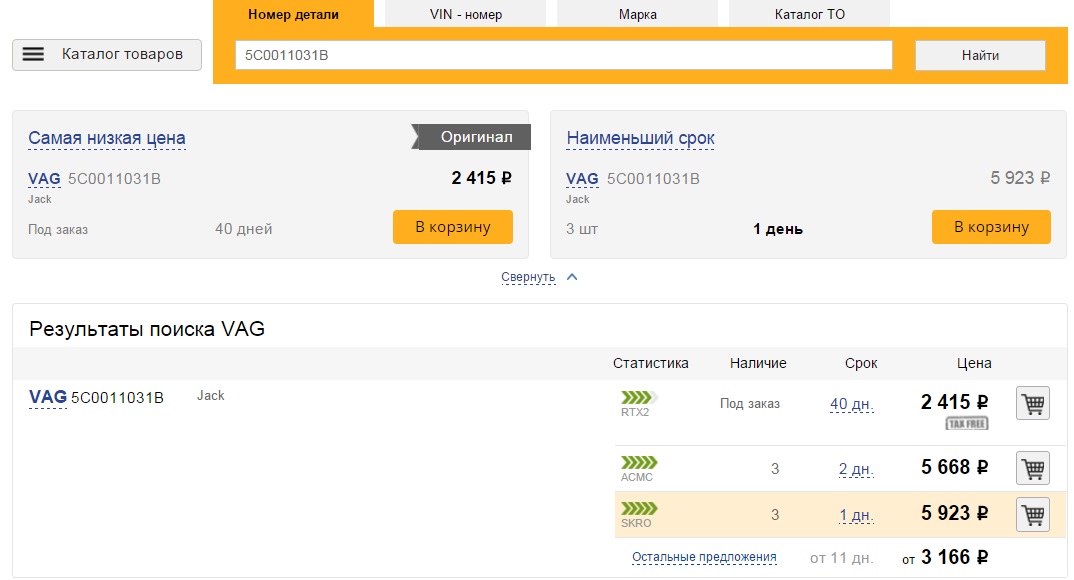Click the VAG brand link in shortest delivery card

(x=582, y=179)
